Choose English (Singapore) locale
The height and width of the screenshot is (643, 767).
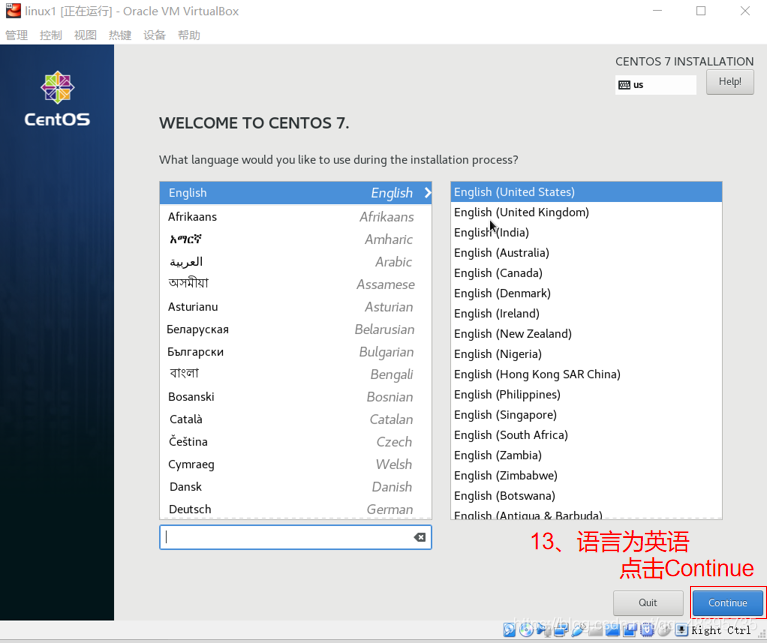click(x=586, y=415)
